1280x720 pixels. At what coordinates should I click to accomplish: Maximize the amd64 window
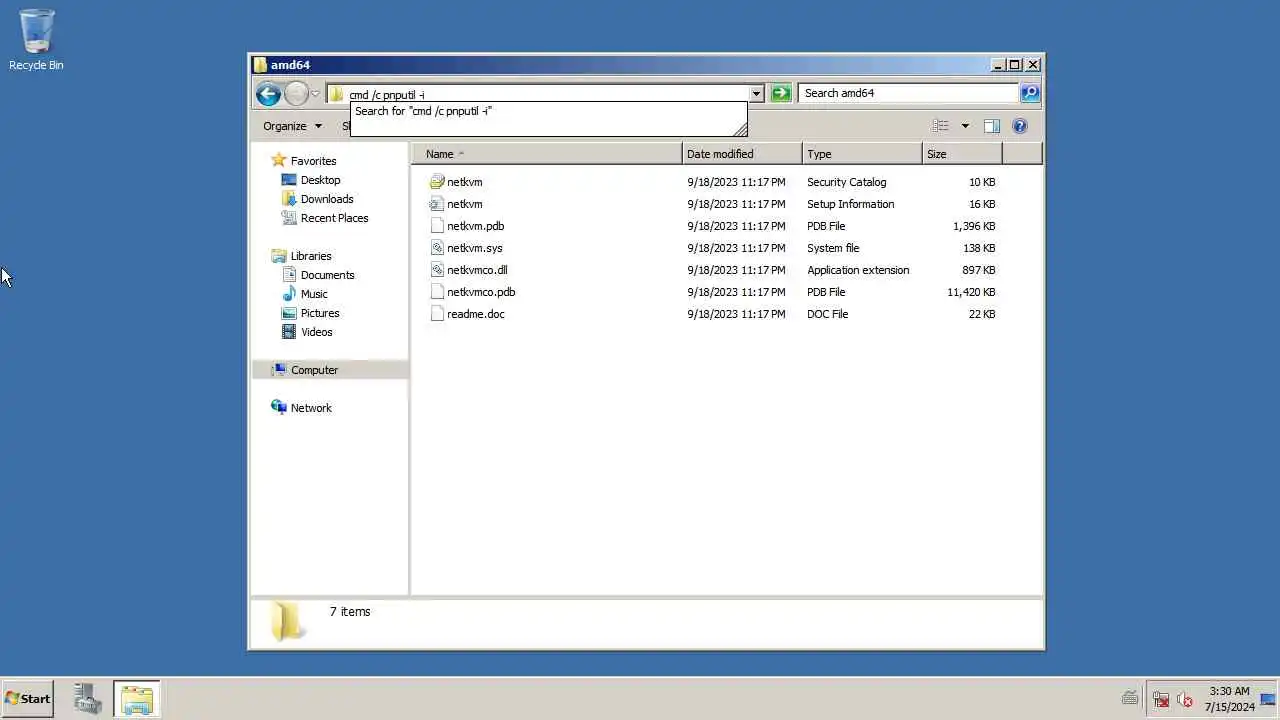(1015, 65)
